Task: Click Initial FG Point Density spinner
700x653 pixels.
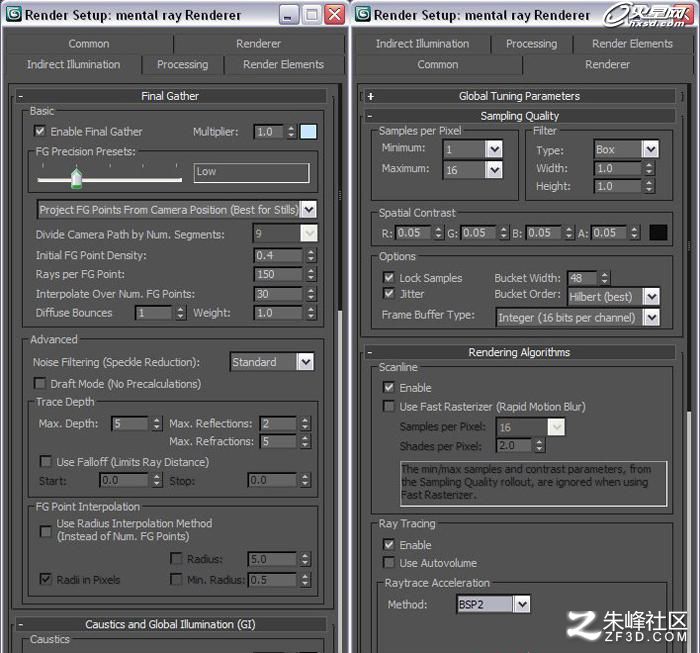Action: click(311, 255)
